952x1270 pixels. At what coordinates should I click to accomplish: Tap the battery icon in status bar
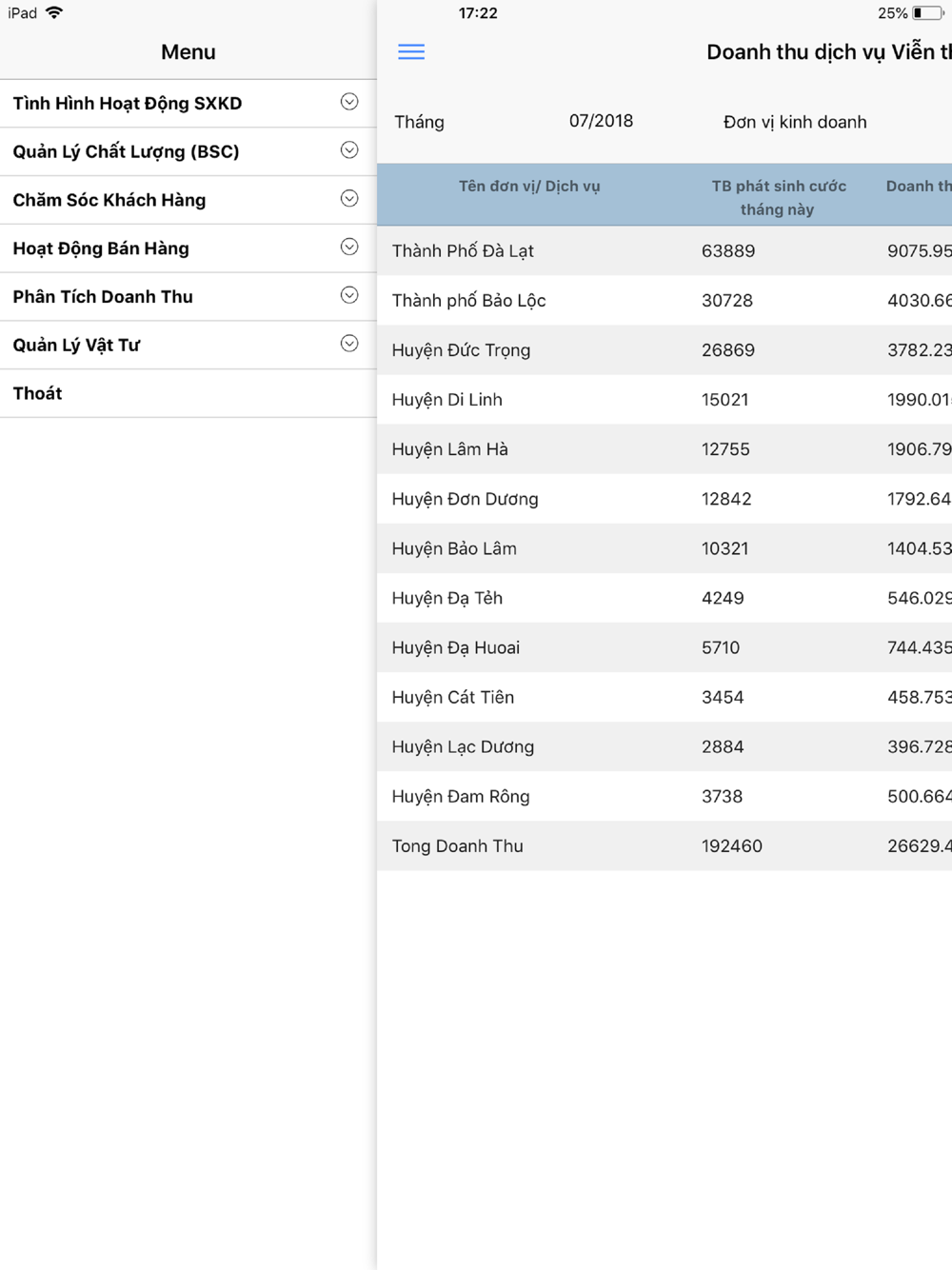click(x=927, y=13)
